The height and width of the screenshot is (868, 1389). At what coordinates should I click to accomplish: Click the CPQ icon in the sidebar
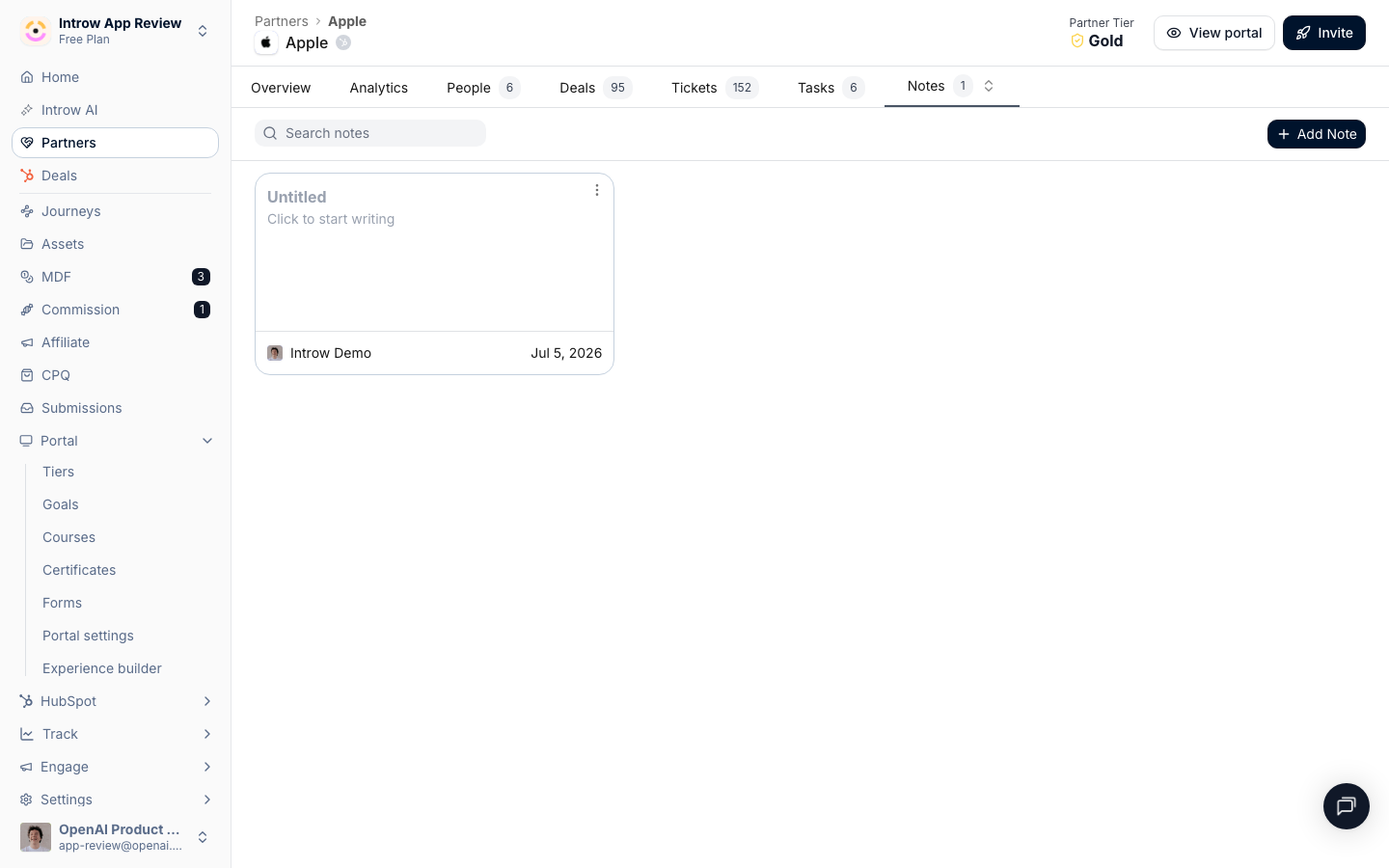(x=27, y=375)
